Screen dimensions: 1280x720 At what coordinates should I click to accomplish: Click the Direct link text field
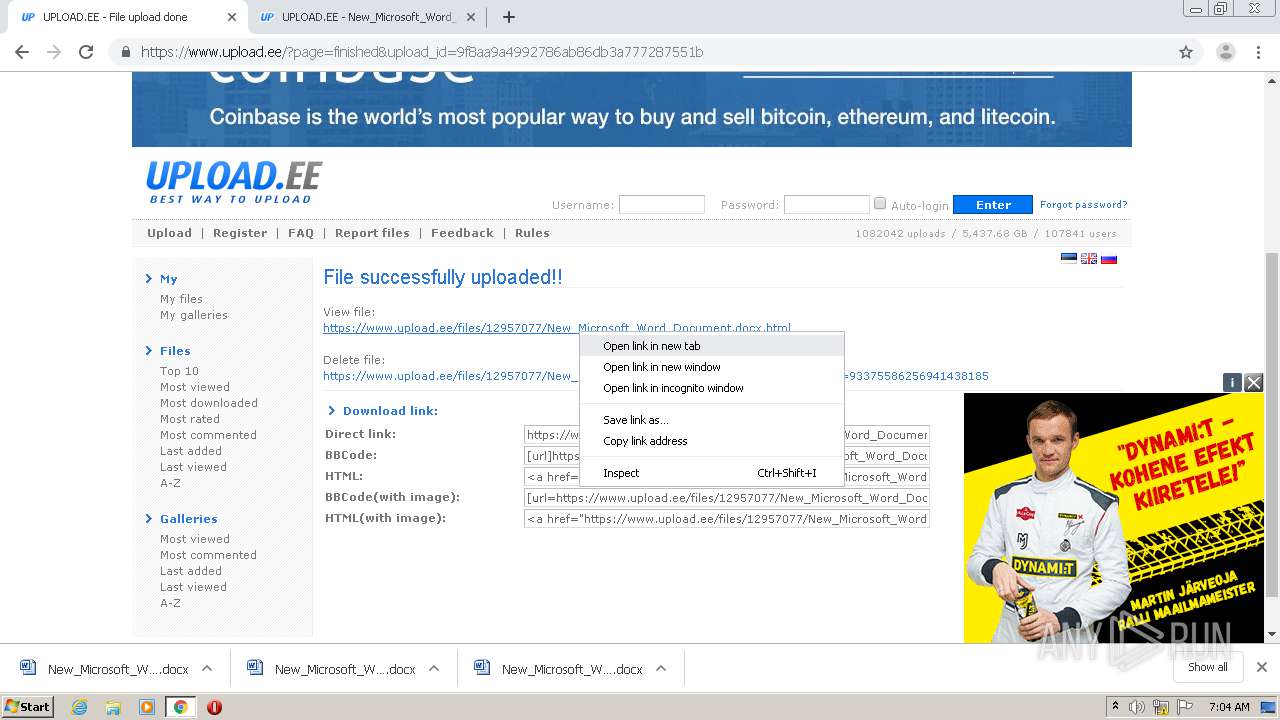(x=727, y=434)
